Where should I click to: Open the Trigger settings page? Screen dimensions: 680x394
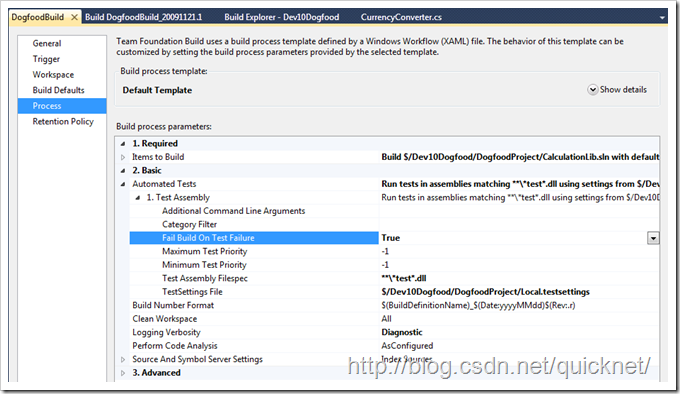[46, 59]
